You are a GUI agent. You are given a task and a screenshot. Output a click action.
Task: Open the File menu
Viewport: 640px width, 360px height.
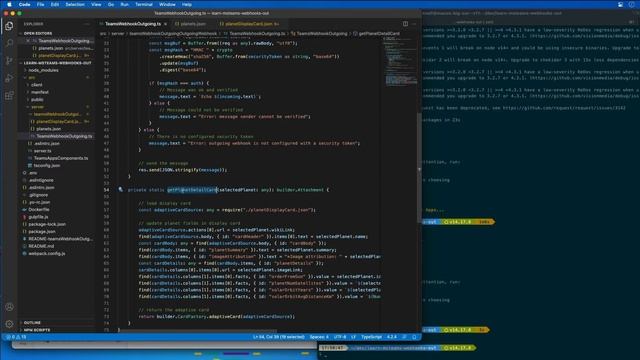tap(40, 4)
